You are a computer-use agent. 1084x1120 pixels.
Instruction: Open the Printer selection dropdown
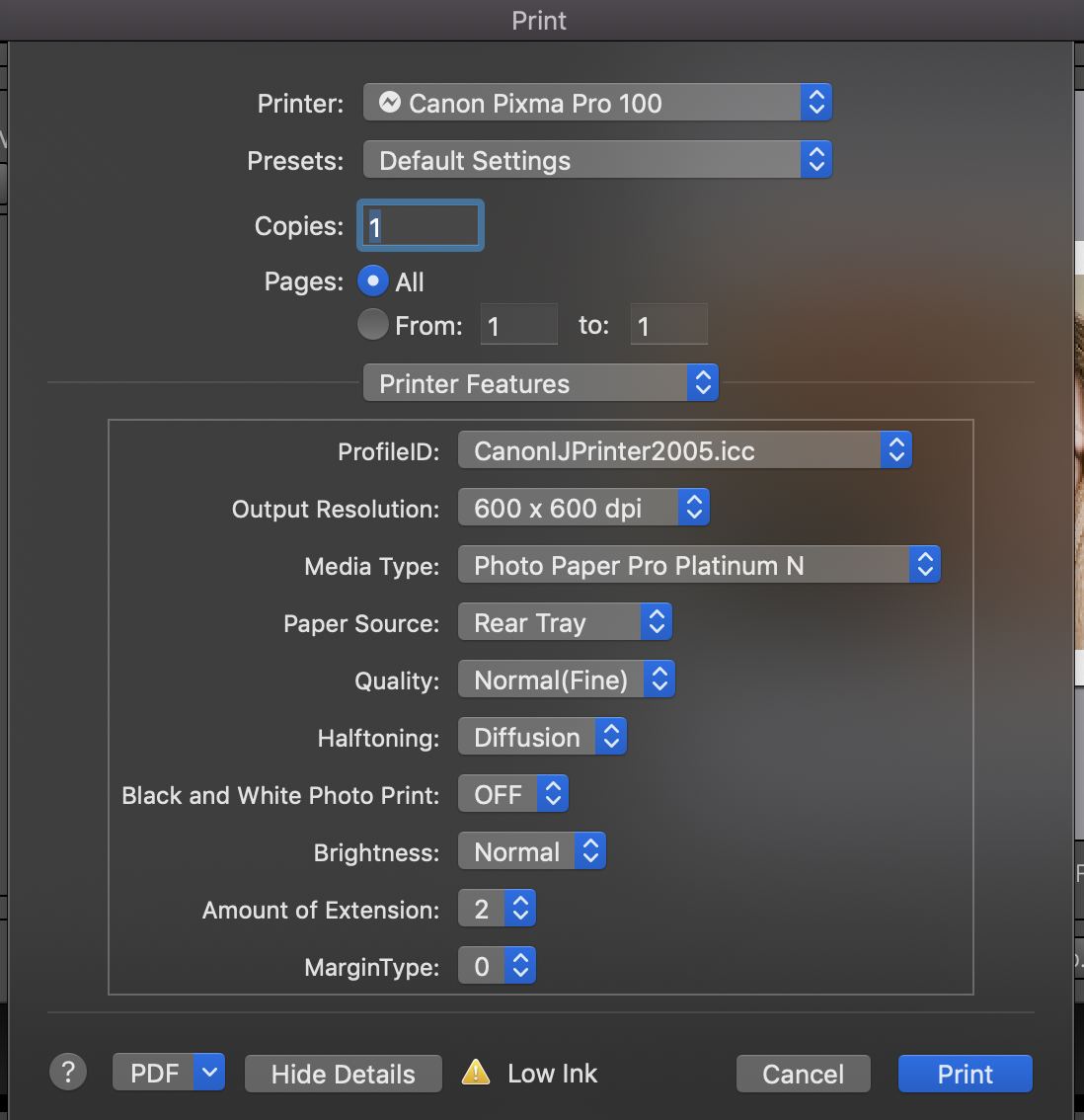point(597,103)
